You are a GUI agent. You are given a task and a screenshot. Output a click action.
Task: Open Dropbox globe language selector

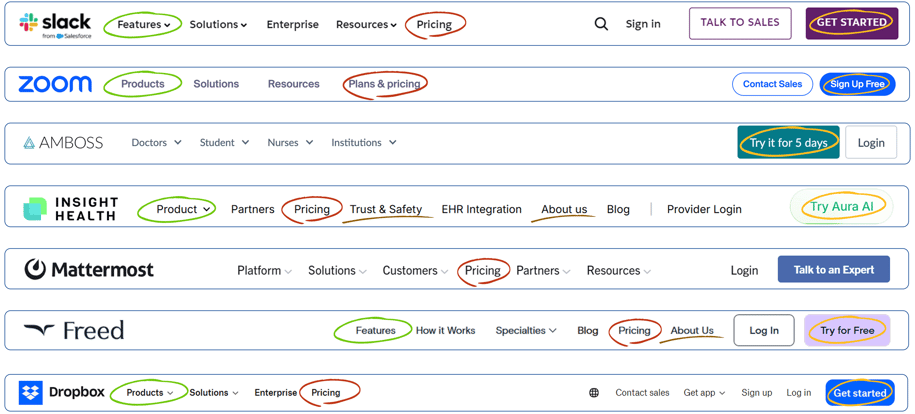click(x=594, y=393)
